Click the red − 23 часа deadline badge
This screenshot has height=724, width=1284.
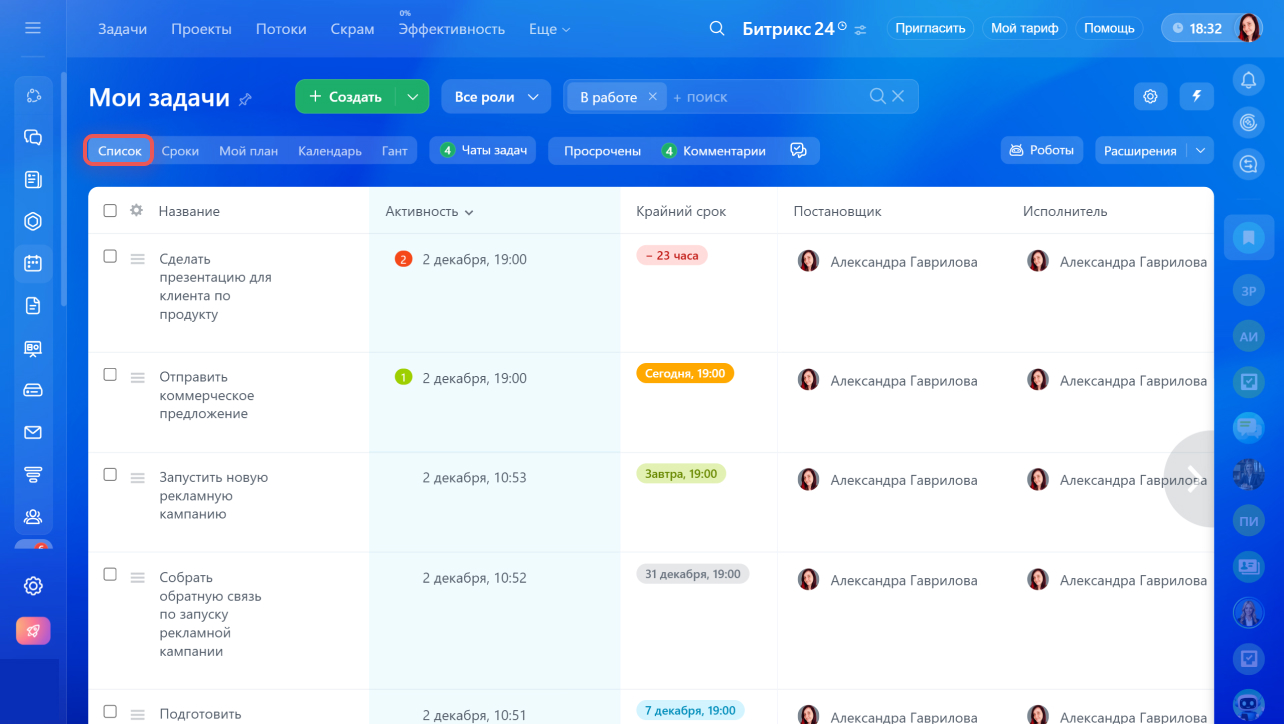(x=671, y=256)
